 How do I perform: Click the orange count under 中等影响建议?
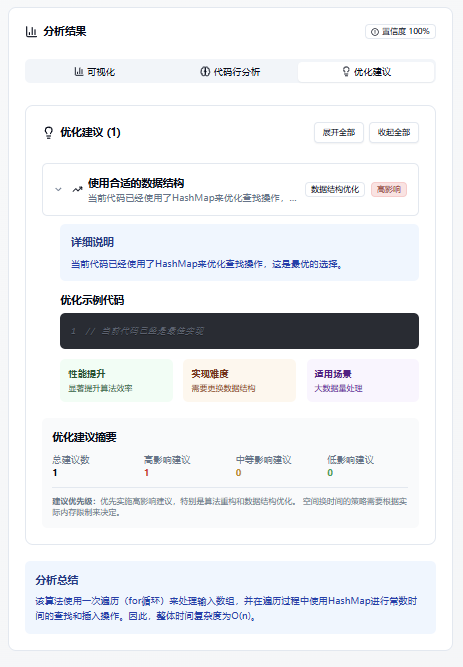(x=238, y=473)
